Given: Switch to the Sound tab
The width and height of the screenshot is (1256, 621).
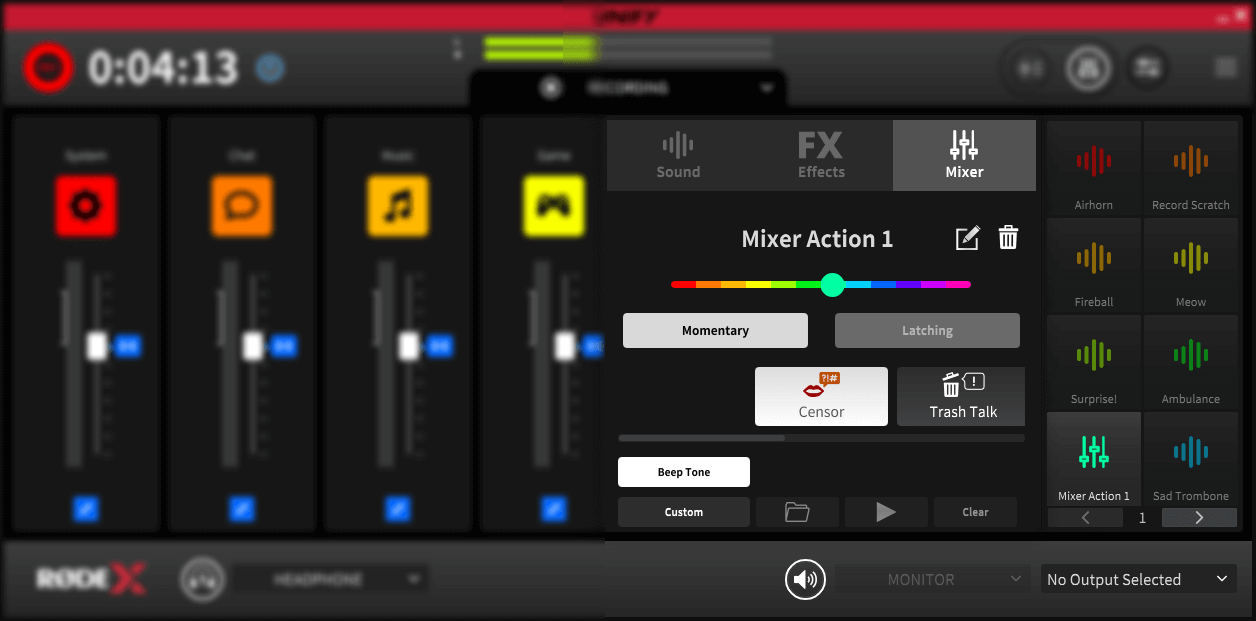Looking at the screenshot, I should (678, 155).
